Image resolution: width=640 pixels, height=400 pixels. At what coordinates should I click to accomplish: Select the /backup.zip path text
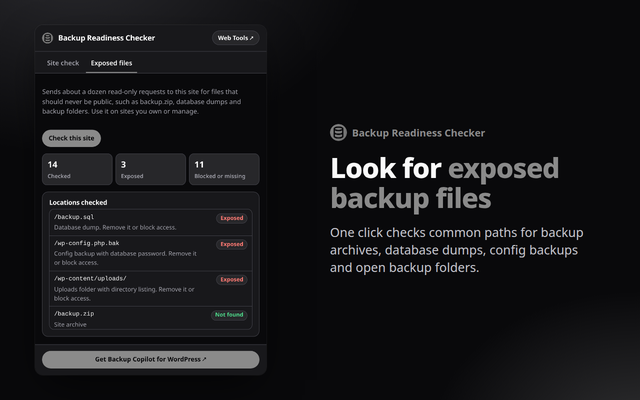pyautogui.click(x=74, y=313)
